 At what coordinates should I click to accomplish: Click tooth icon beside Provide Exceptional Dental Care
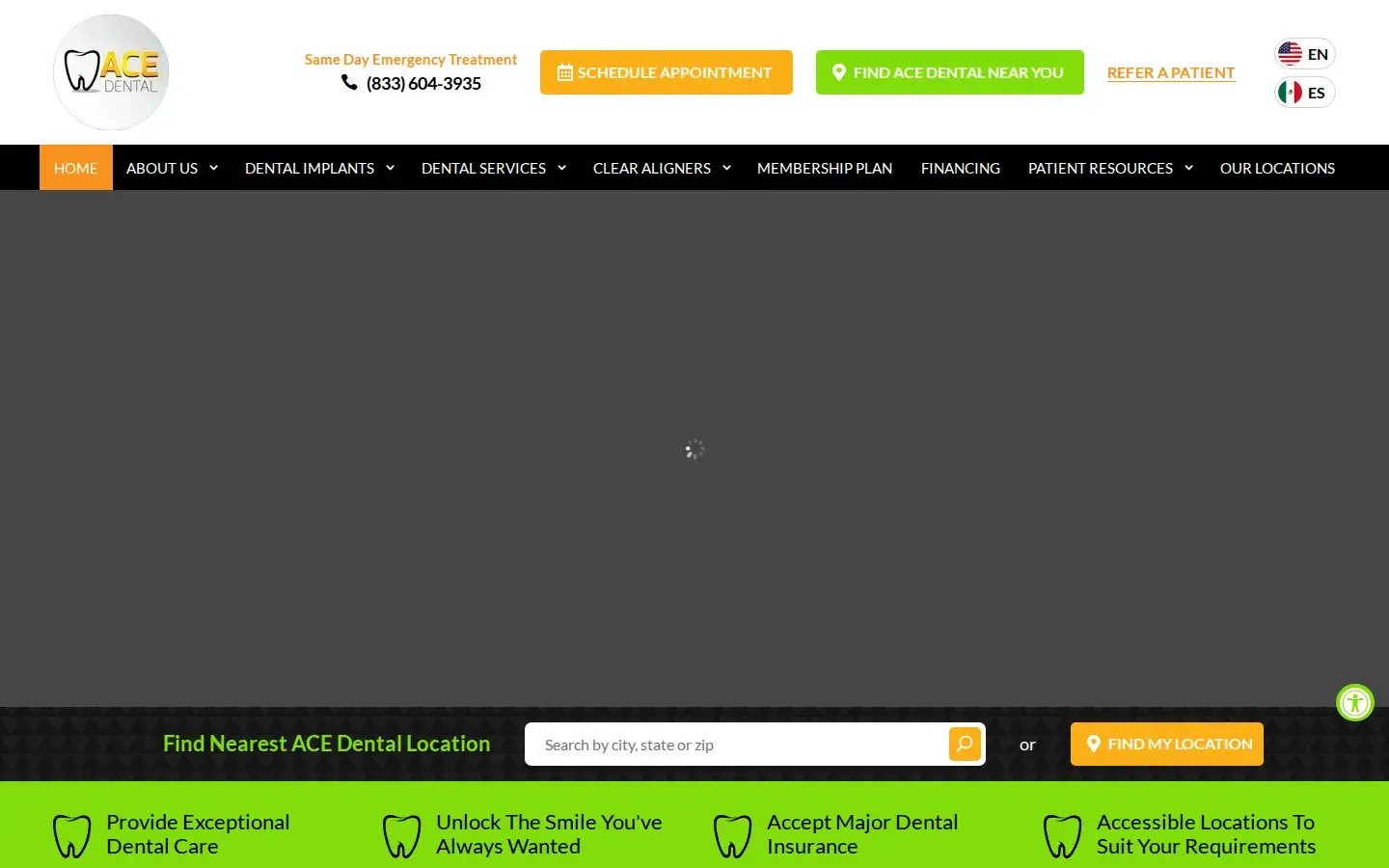pyautogui.click(x=72, y=836)
